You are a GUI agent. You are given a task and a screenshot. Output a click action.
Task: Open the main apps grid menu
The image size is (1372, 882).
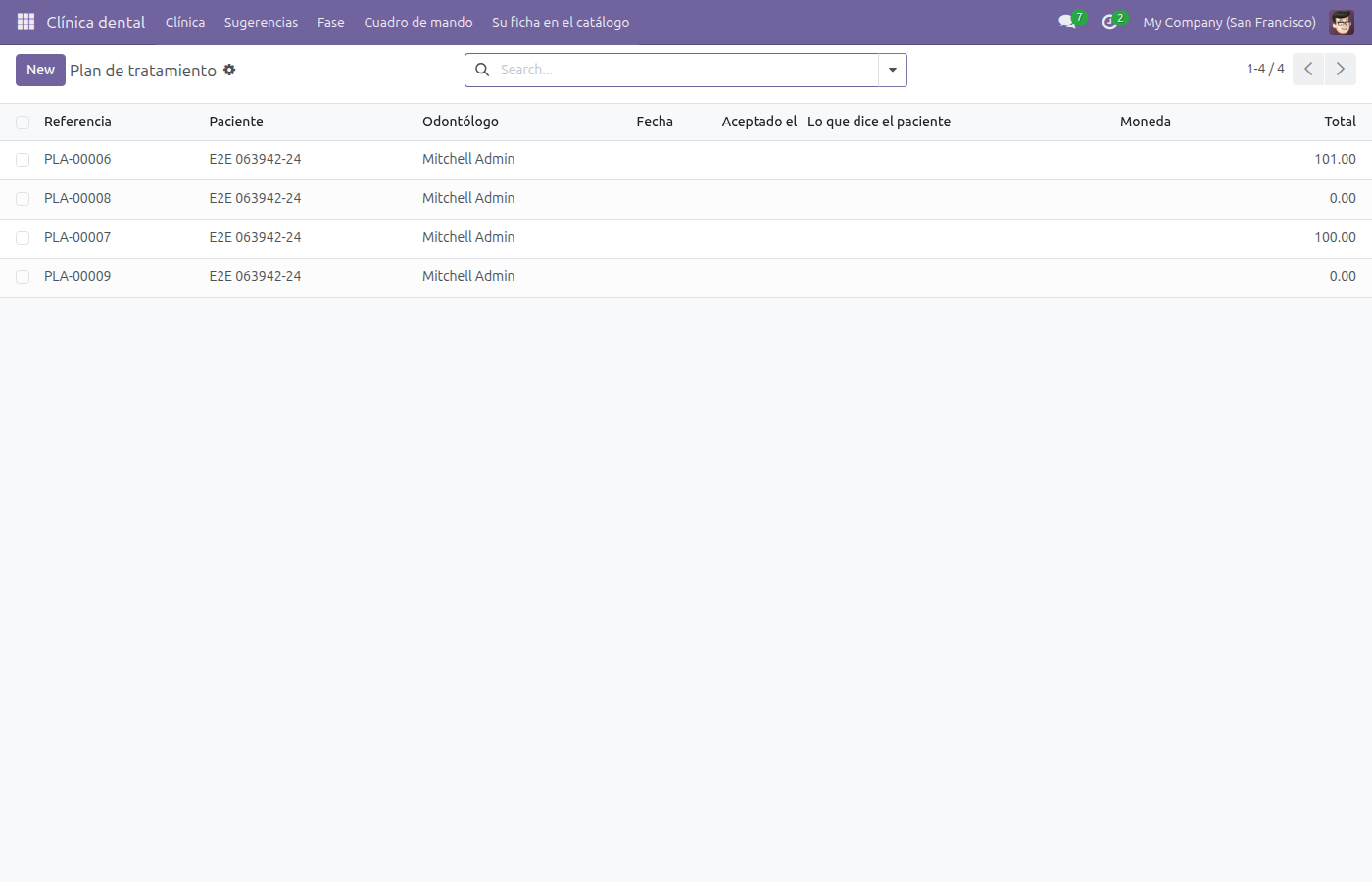tap(25, 22)
